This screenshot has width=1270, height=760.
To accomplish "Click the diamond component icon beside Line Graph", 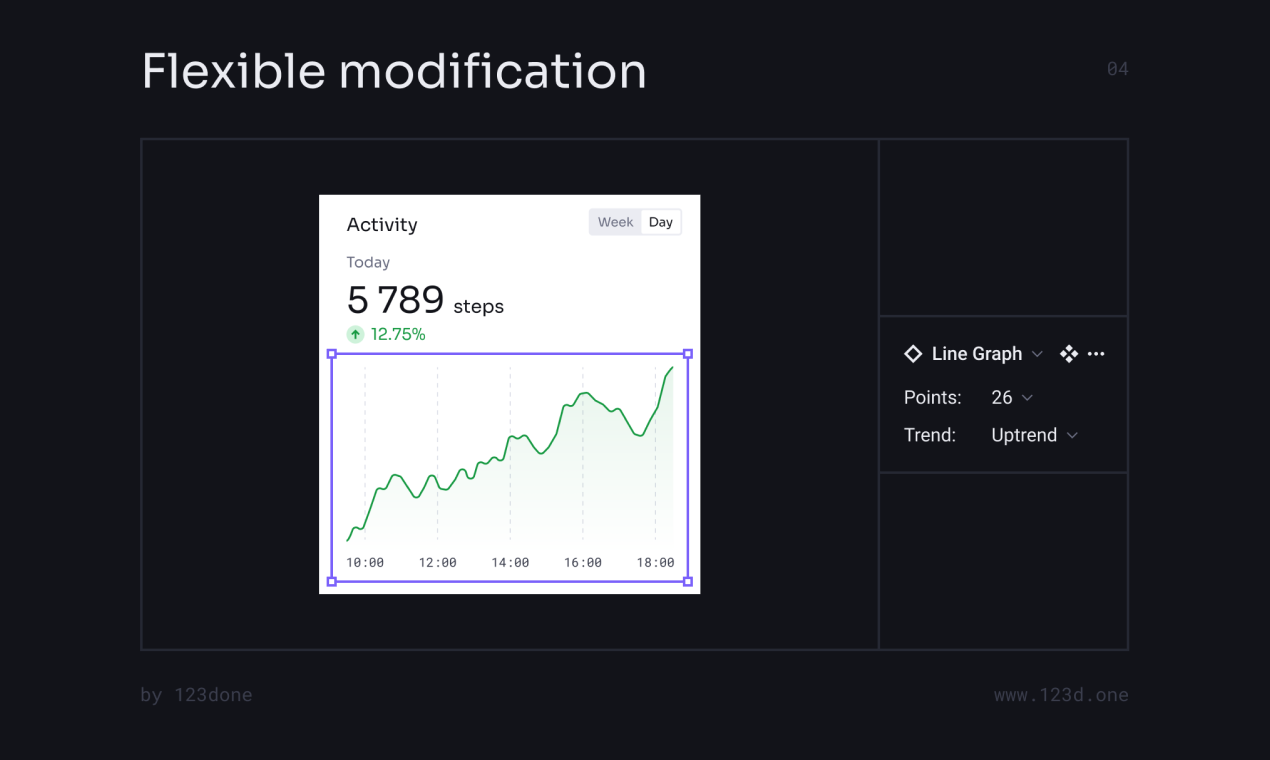I will pos(913,353).
